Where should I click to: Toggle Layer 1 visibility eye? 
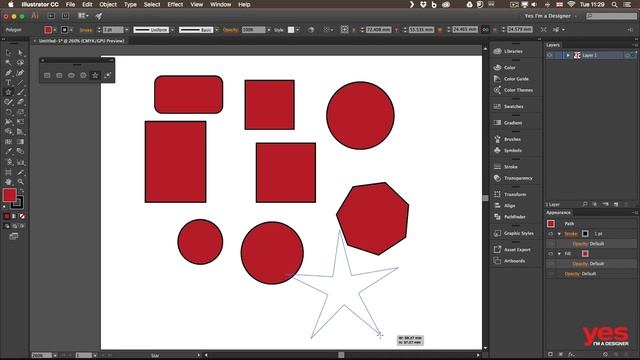550,55
